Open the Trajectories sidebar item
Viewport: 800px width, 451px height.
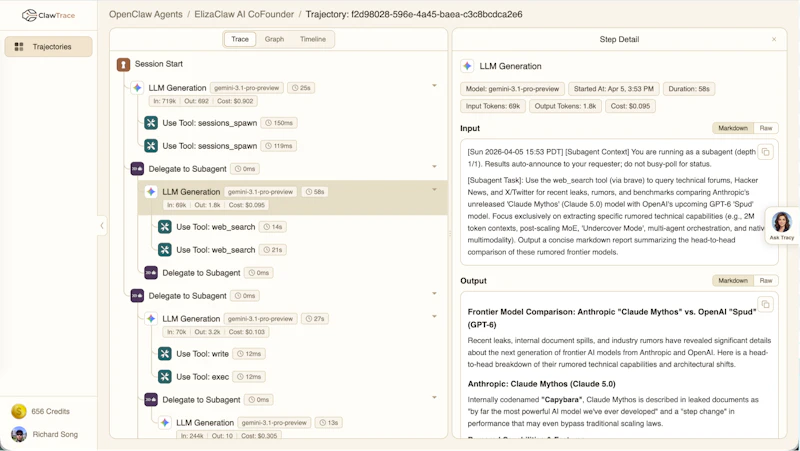(x=48, y=46)
